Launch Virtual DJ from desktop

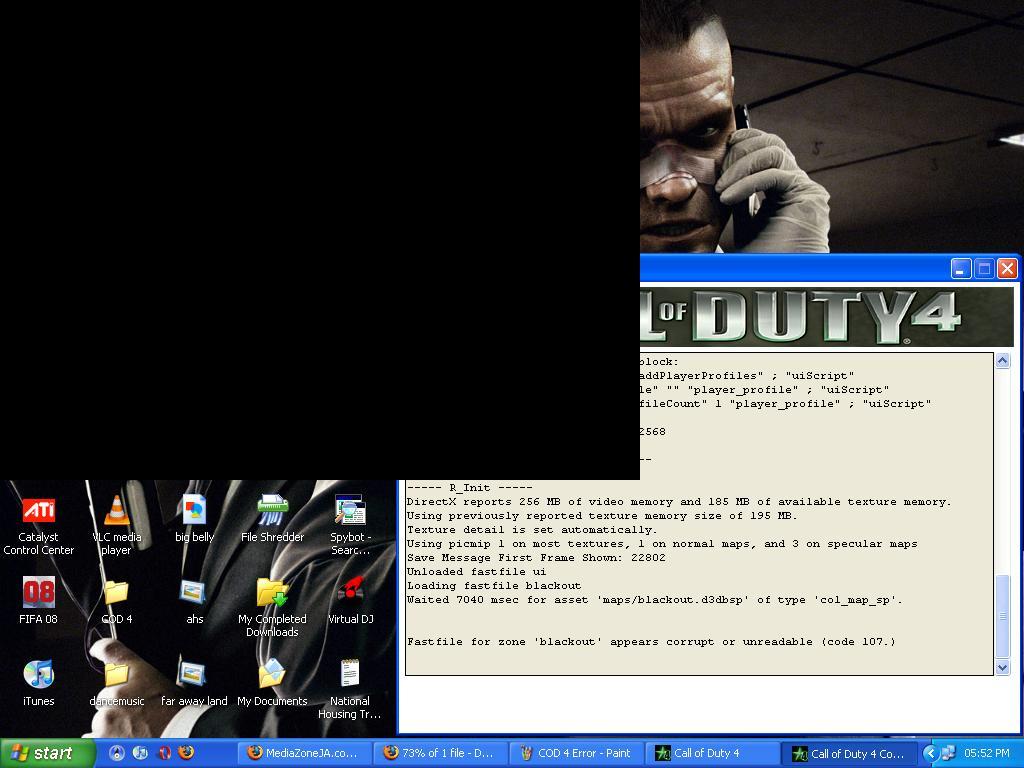click(350, 594)
